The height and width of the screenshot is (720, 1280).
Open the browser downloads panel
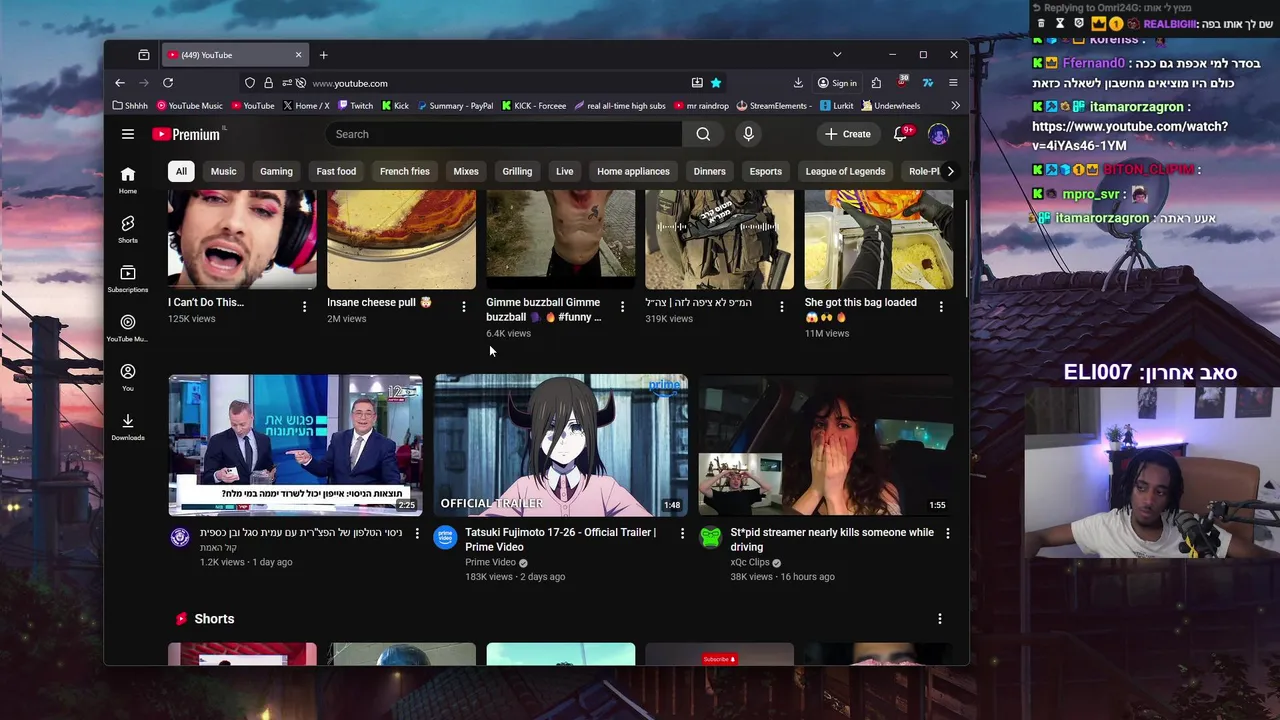pyautogui.click(x=798, y=83)
